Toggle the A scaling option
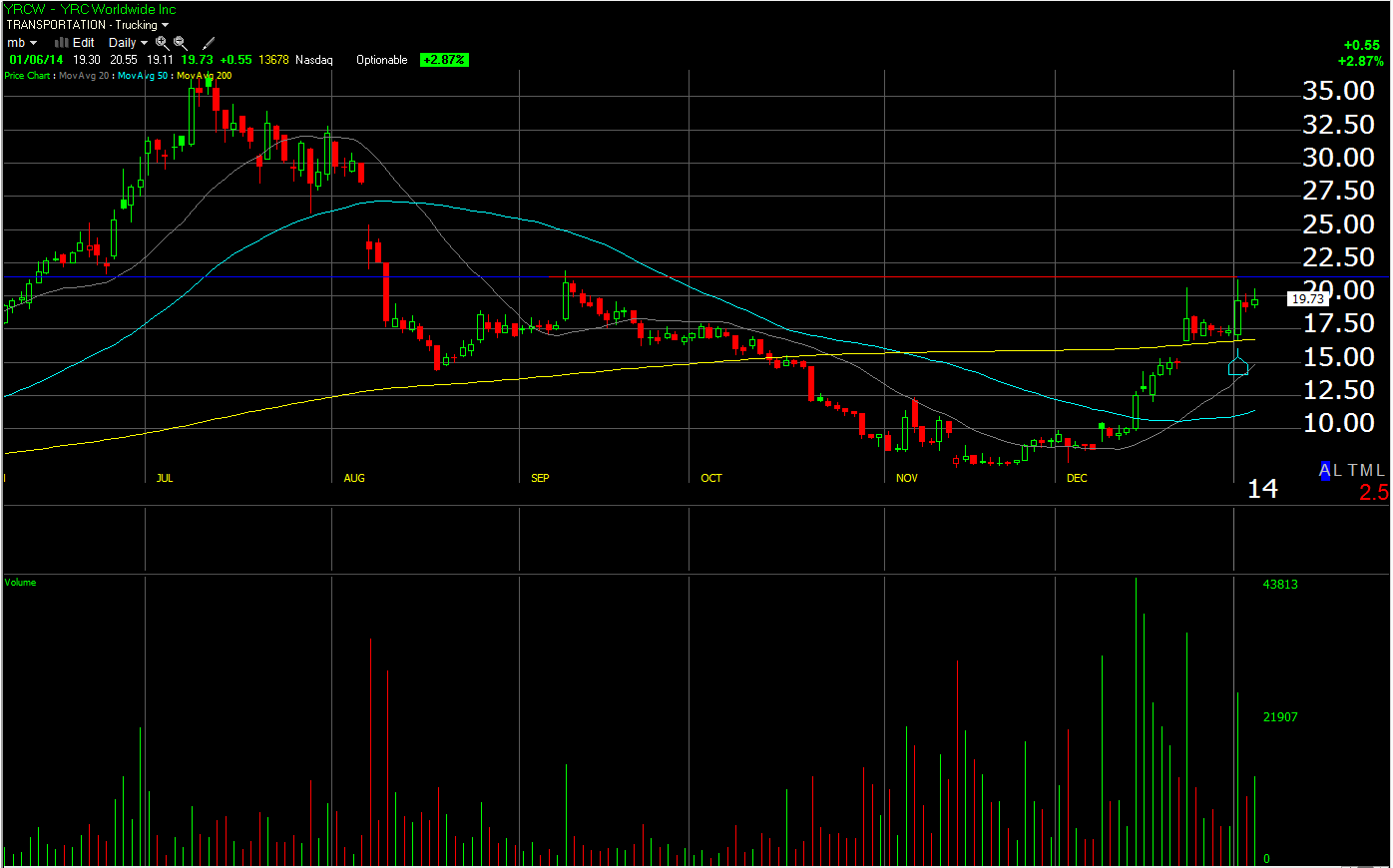Viewport: 1393px width, 868px height. click(1325, 470)
